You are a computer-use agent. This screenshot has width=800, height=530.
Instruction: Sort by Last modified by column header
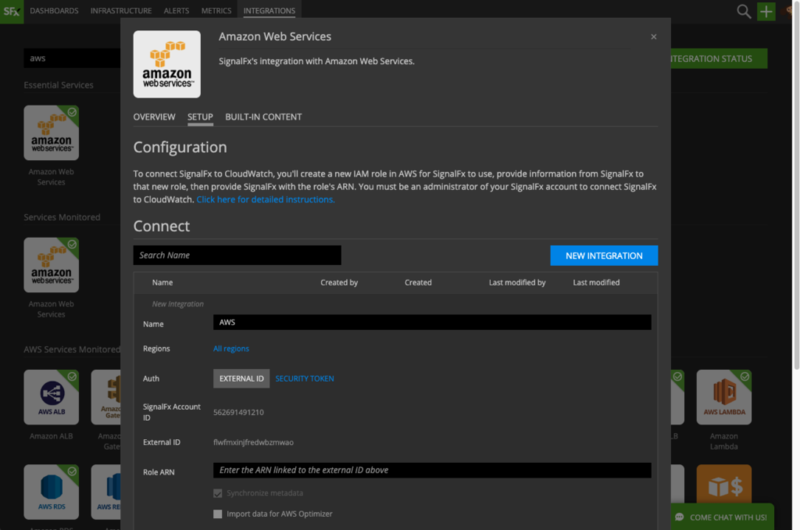(x=517, y=283)
